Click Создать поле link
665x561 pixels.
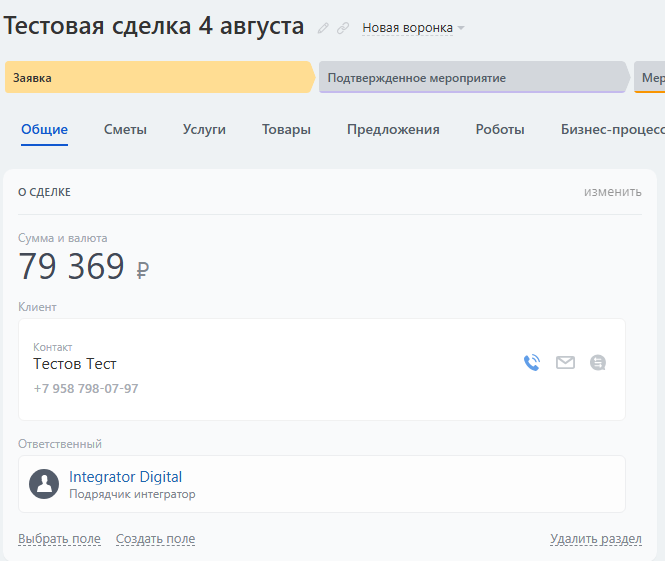click(x=155, y=539)
